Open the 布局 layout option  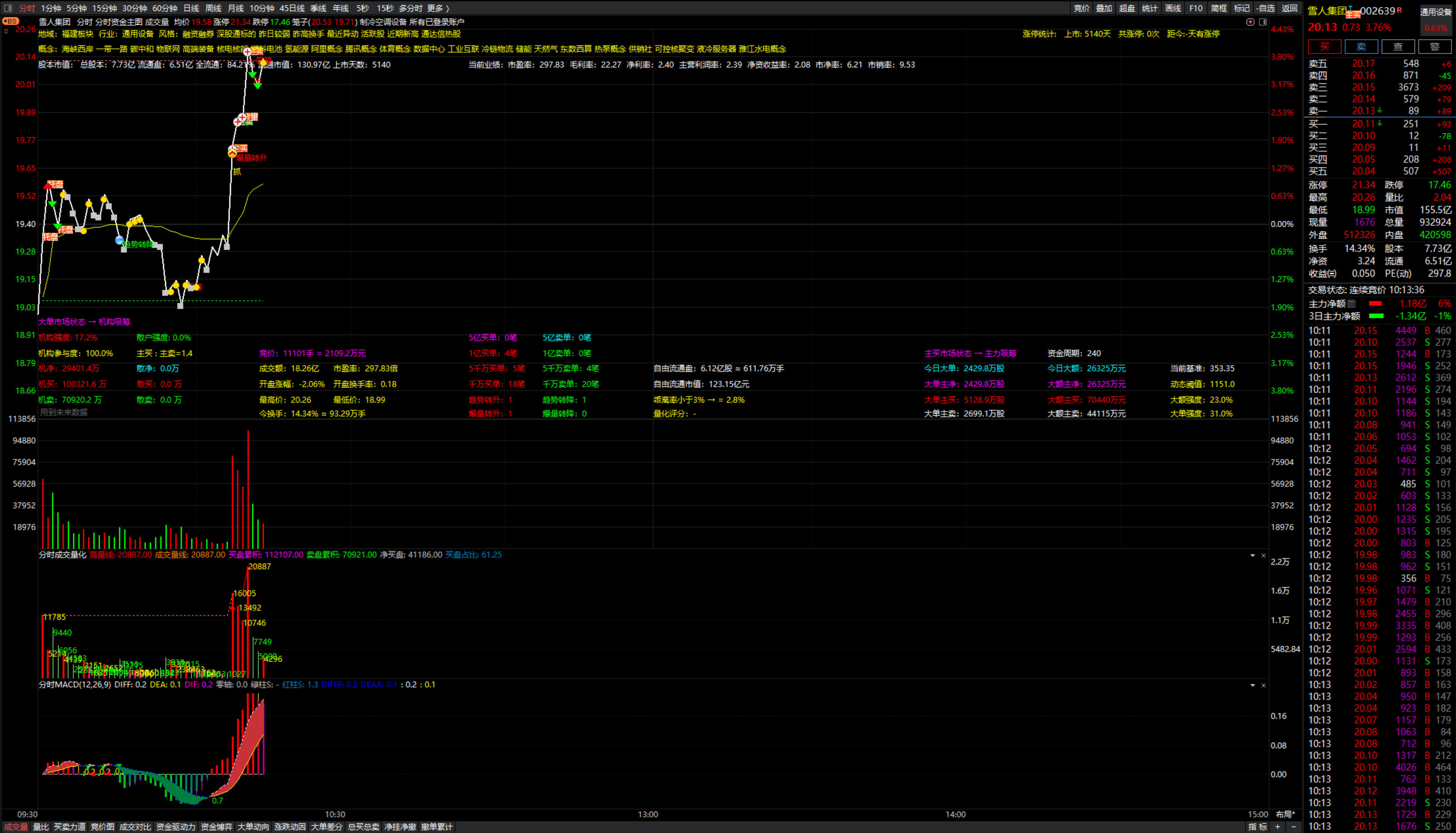pyautogui.click(x=1285, y=814)
